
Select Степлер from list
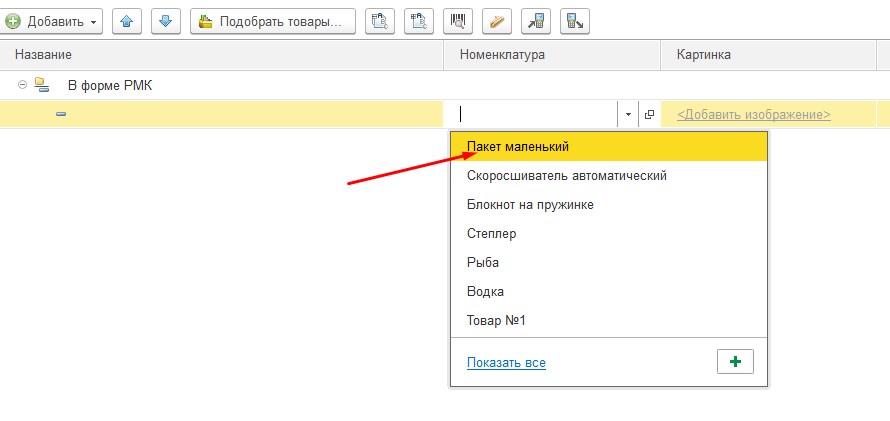pos(608,233)
